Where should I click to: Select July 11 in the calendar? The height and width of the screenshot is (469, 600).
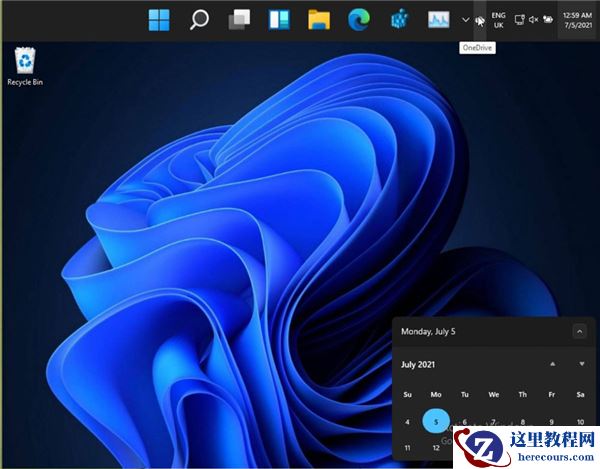[x=407, y=448]
